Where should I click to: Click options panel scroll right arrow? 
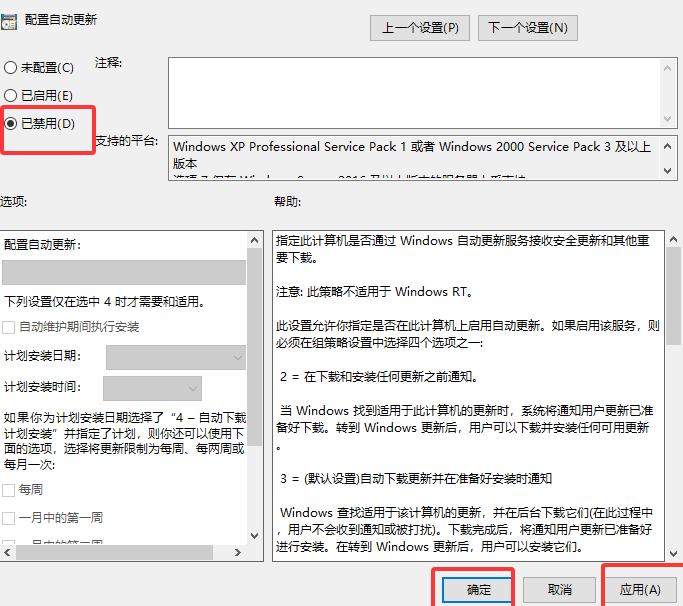tap(237, 552)
